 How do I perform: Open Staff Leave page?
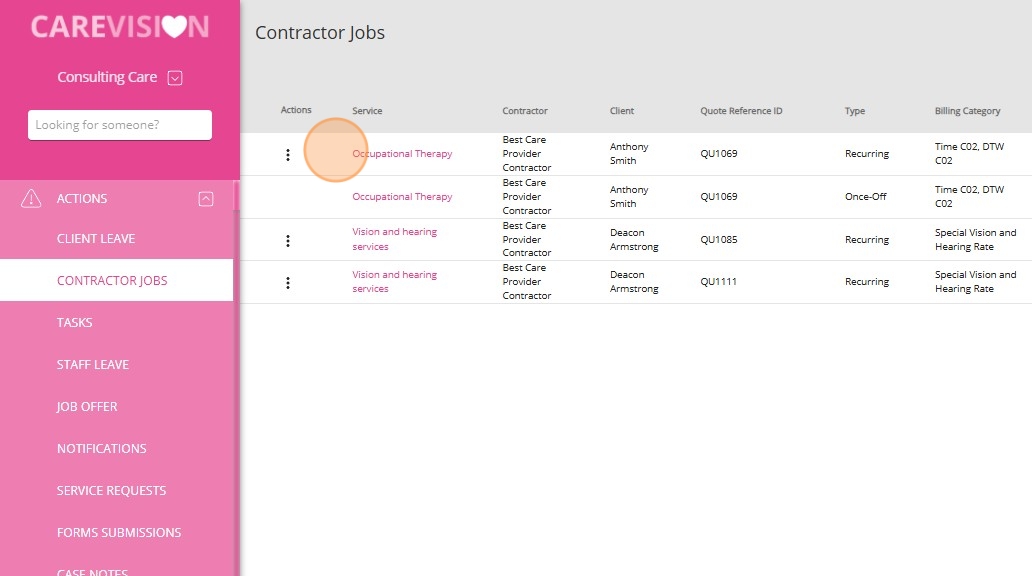(93, 365)
